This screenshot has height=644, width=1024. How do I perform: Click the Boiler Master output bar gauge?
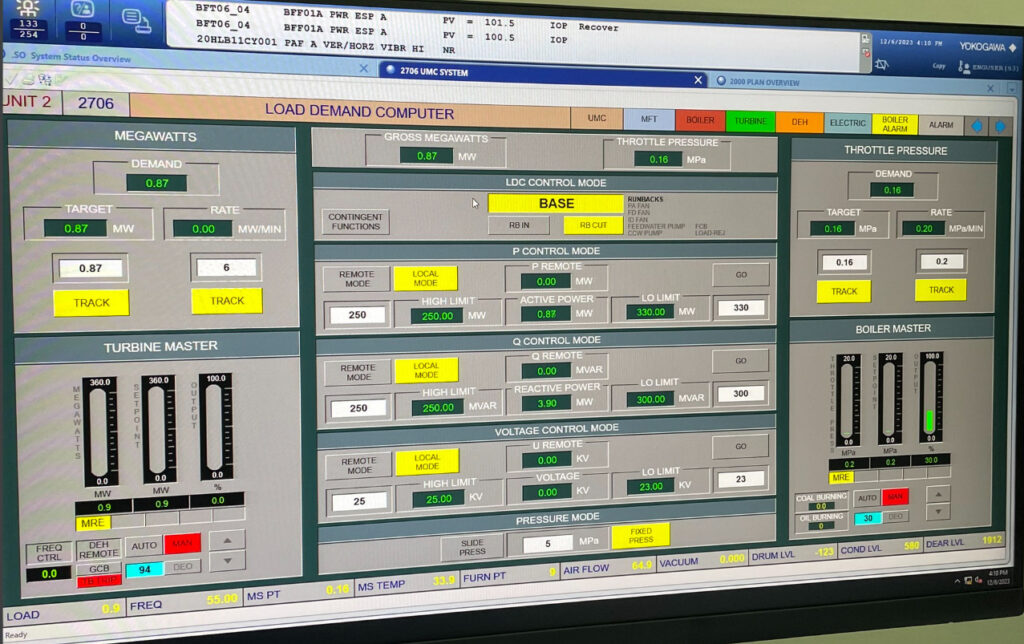coord(930,402)
